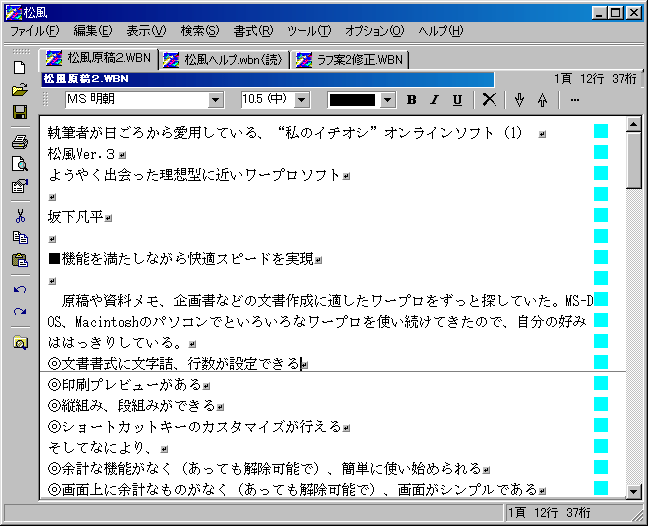
Task: Click the scrollbar up arrow button
Action: coord(633,124)
